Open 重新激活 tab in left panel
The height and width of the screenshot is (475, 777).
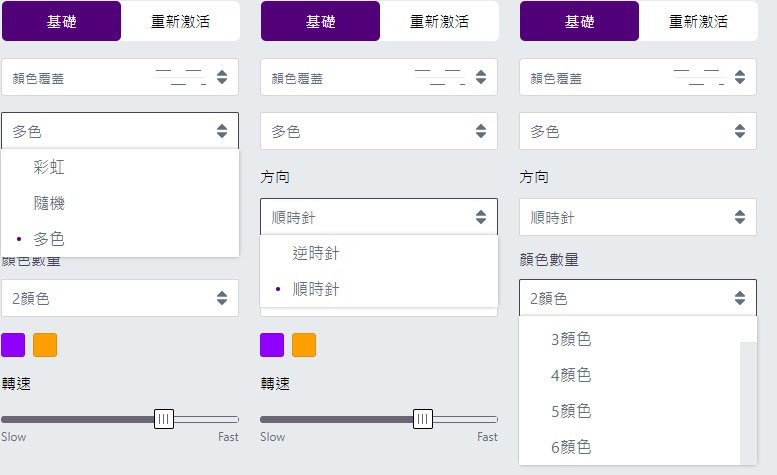tap(180, 21)
